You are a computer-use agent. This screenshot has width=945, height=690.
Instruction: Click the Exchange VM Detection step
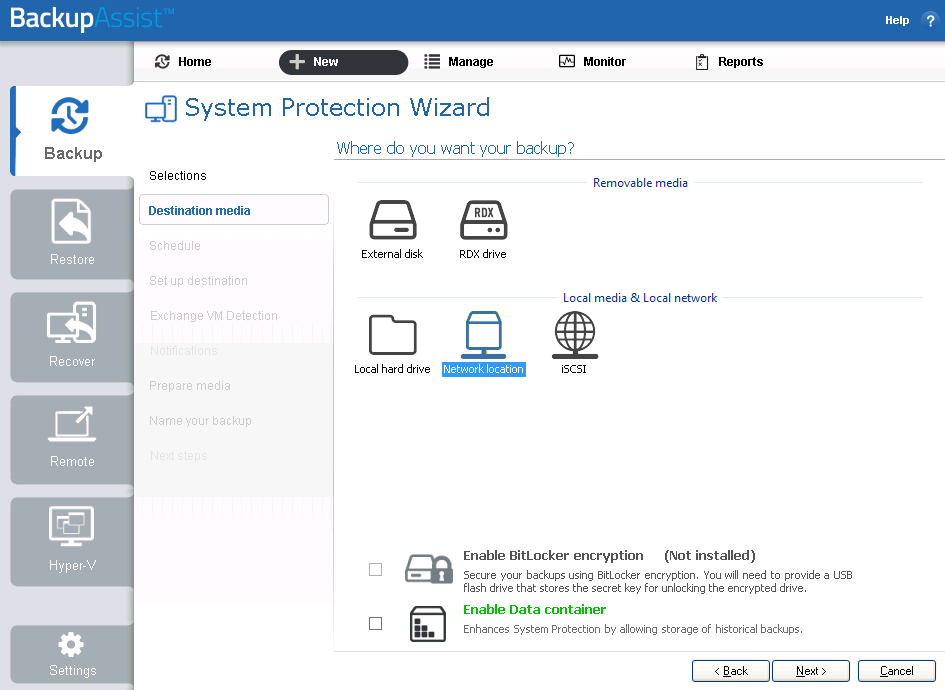tap(213, 316)
